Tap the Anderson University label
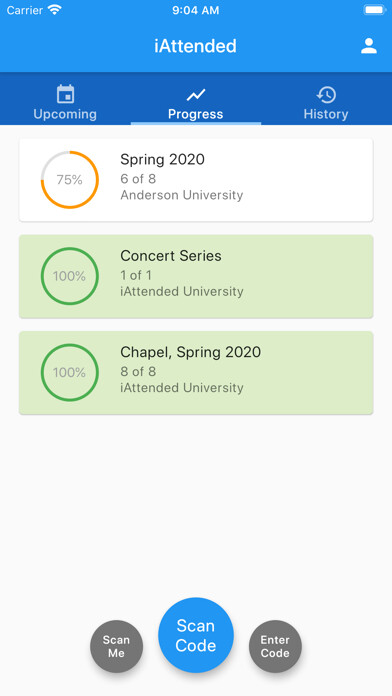 (x=182, y=195)
